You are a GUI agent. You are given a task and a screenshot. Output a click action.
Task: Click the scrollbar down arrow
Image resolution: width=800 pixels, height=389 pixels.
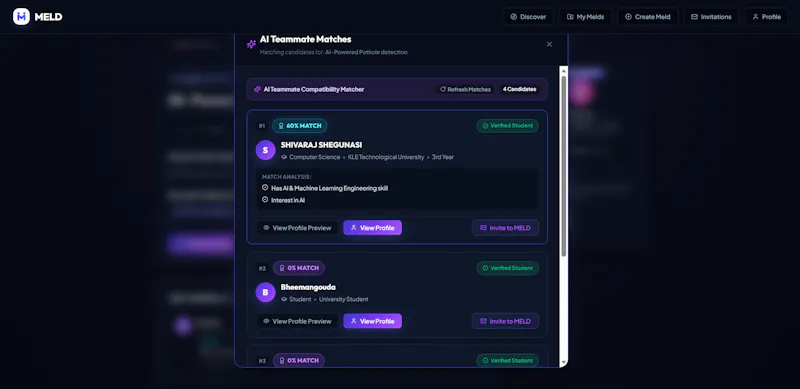pyautogui.click(x=564, y=363)
